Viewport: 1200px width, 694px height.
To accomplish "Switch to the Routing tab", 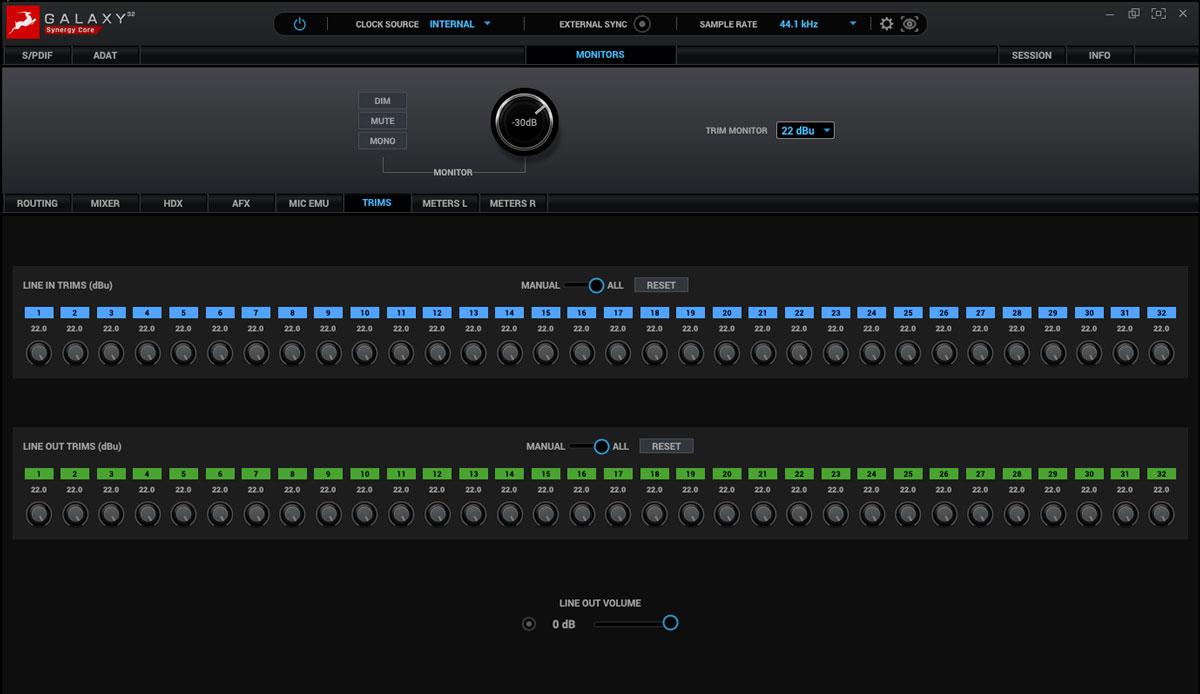I will (x=37, y=203).
